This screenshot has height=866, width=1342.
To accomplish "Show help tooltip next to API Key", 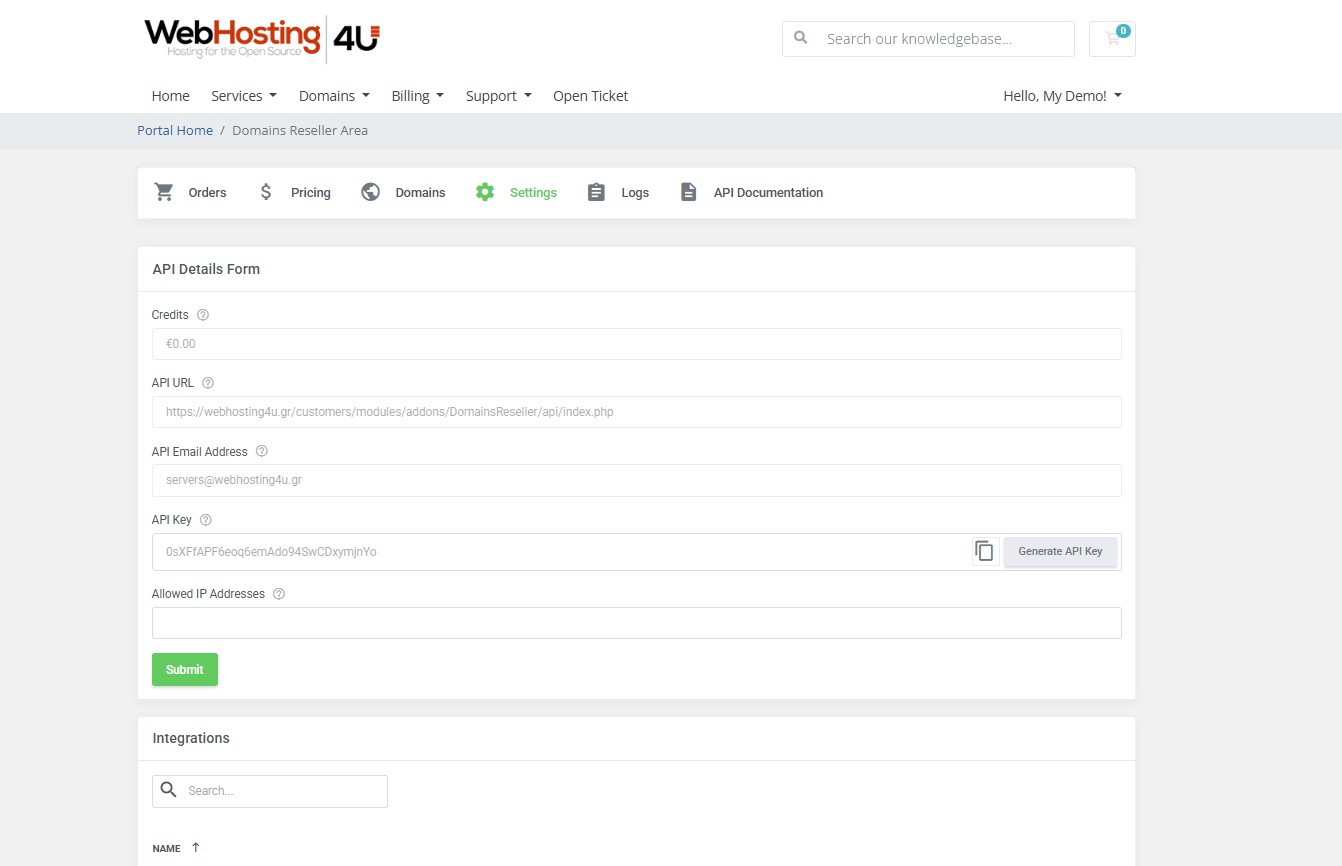I will coord(206,520).
